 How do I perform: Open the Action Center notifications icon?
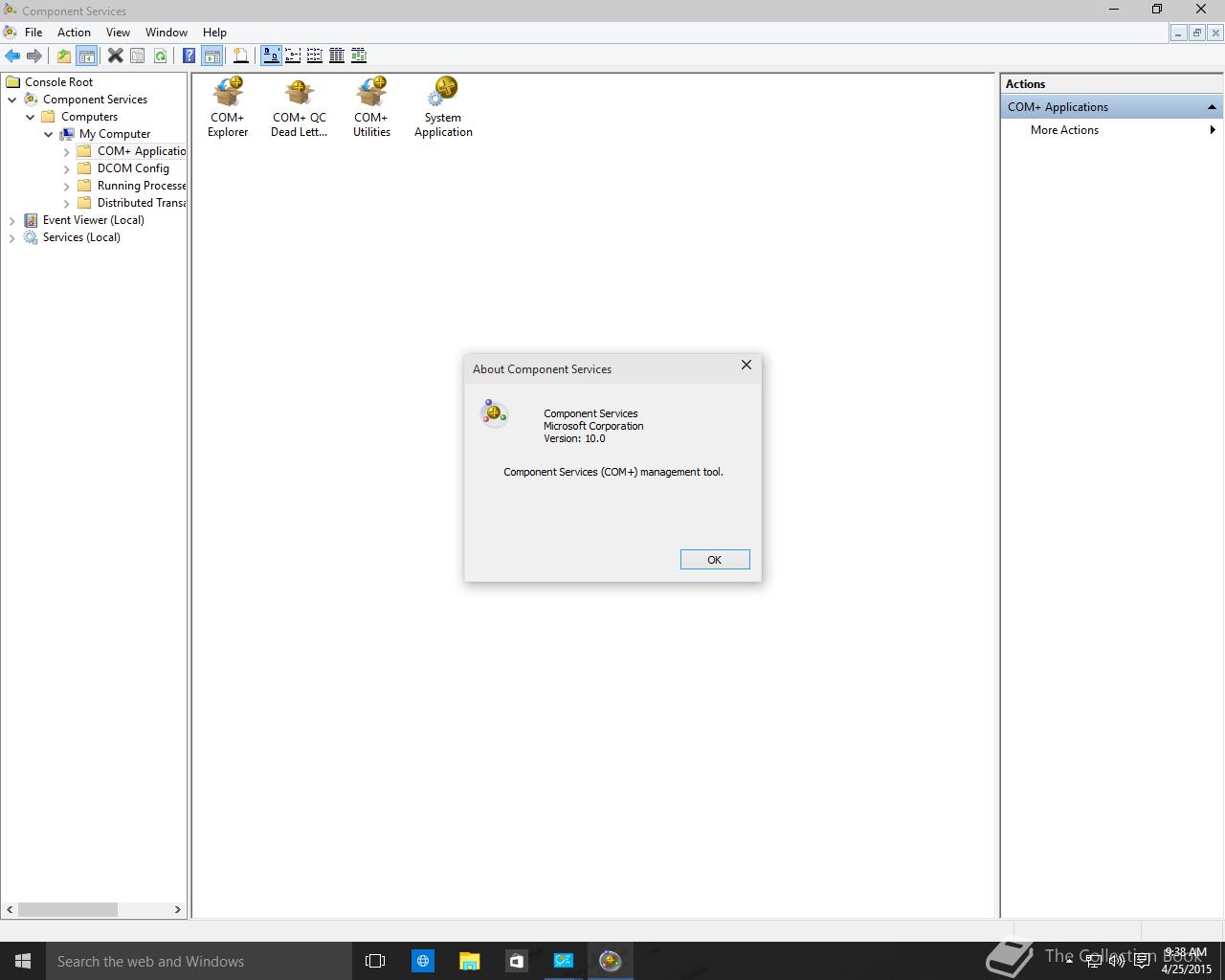point(1141,961)
